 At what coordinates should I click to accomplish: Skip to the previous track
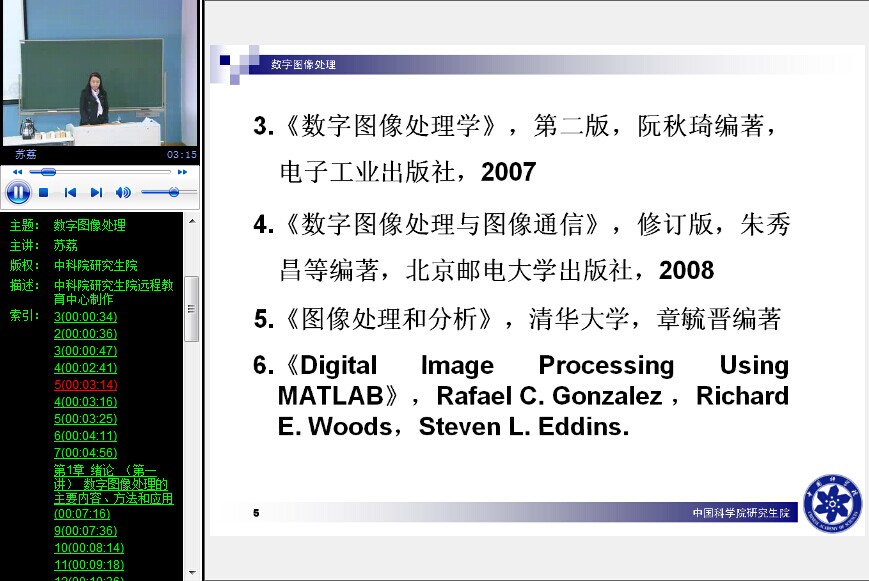click(70, 192)
